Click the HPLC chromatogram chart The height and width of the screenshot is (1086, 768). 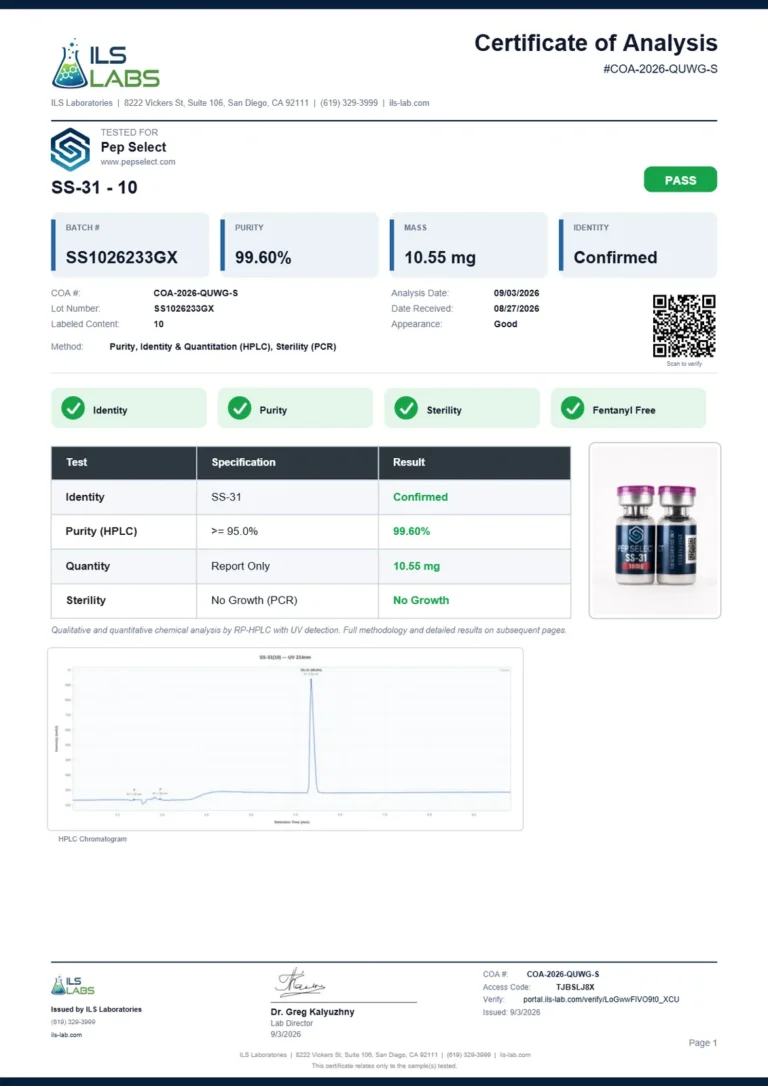285,739
